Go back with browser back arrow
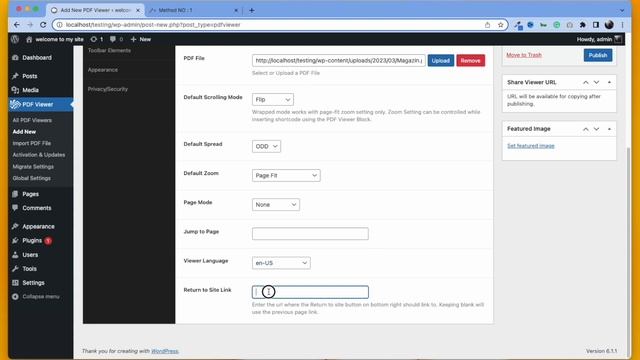This screenshot has width=640, height=360. point(17,25)
